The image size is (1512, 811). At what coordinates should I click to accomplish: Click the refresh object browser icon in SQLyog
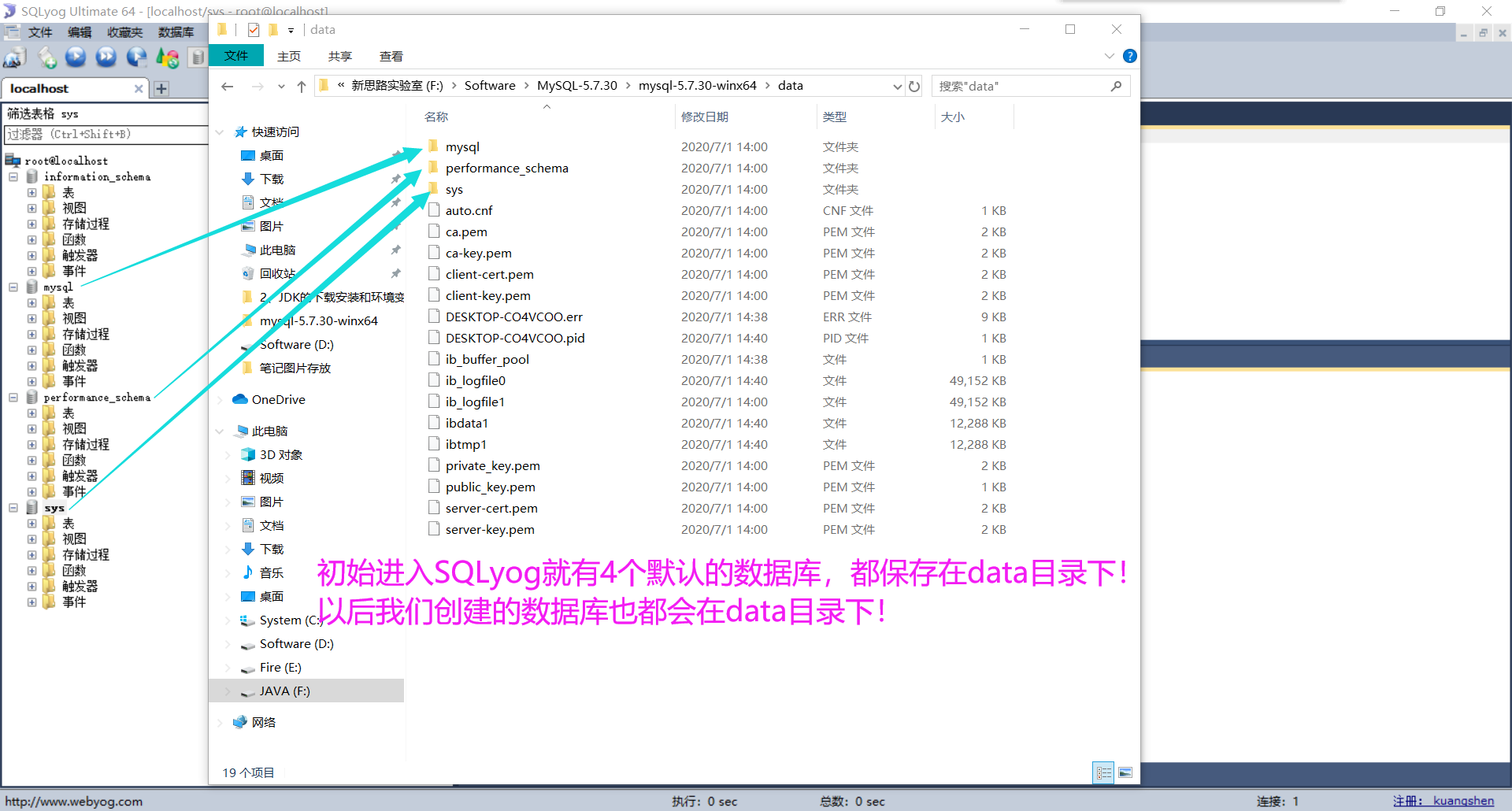click(167, 57)
